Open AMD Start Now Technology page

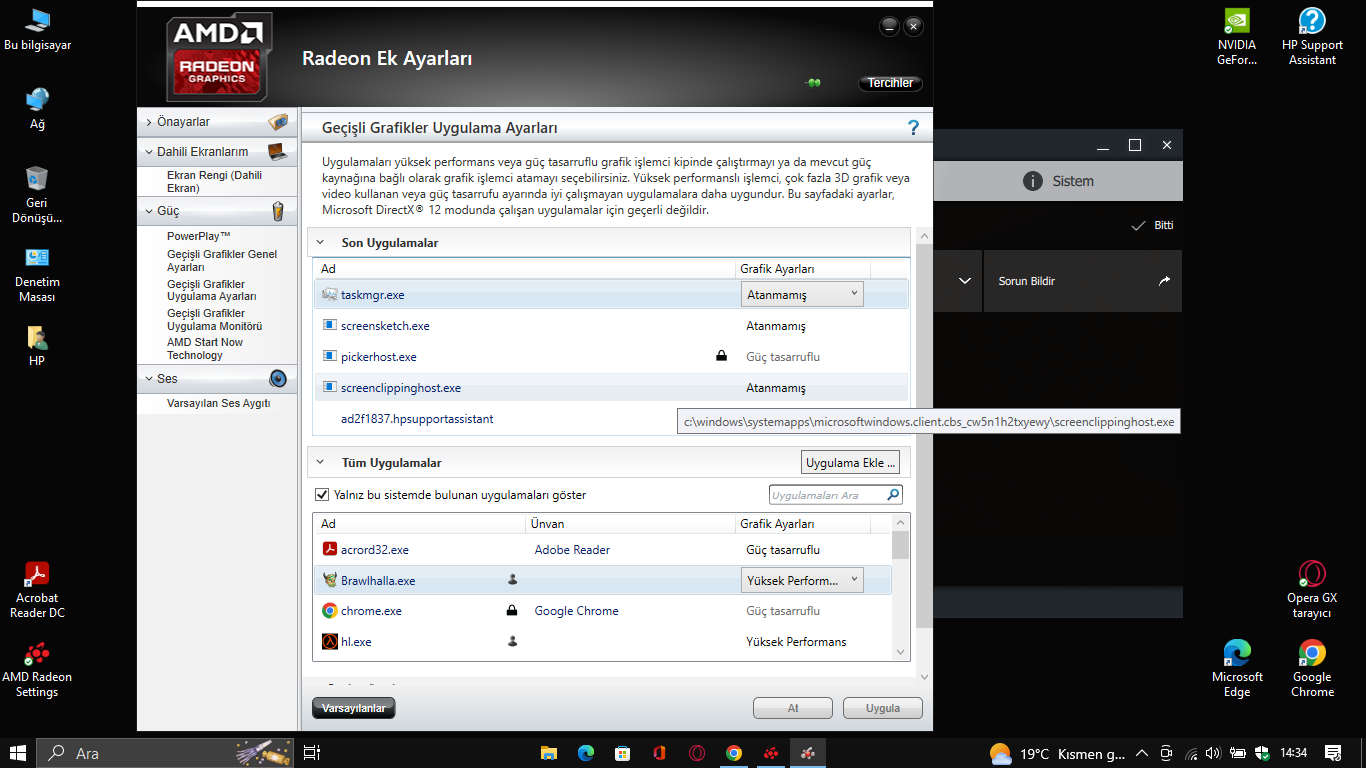pos(205,349)
